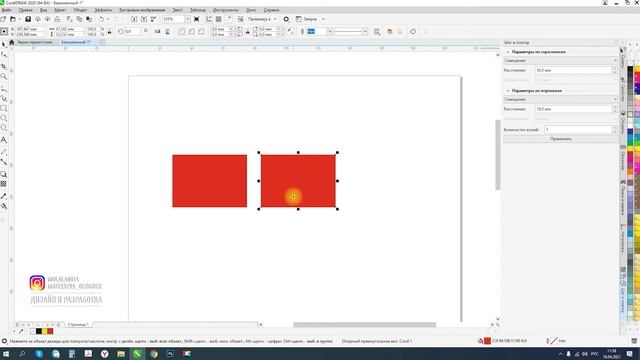Click Mirror horizontally icon on property bar

click(x=157, y=31)
